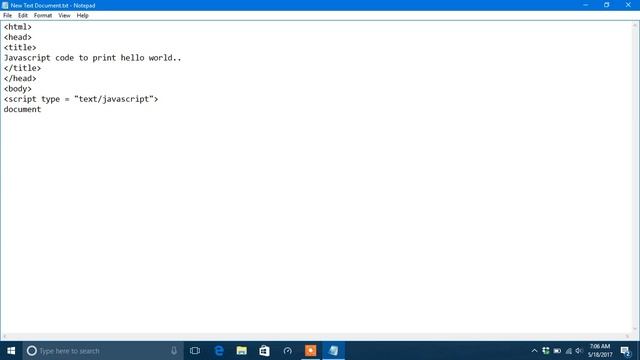Click the Cortana circle icon
The width and height of the screenshot is (640, 360).
point(31,351)
